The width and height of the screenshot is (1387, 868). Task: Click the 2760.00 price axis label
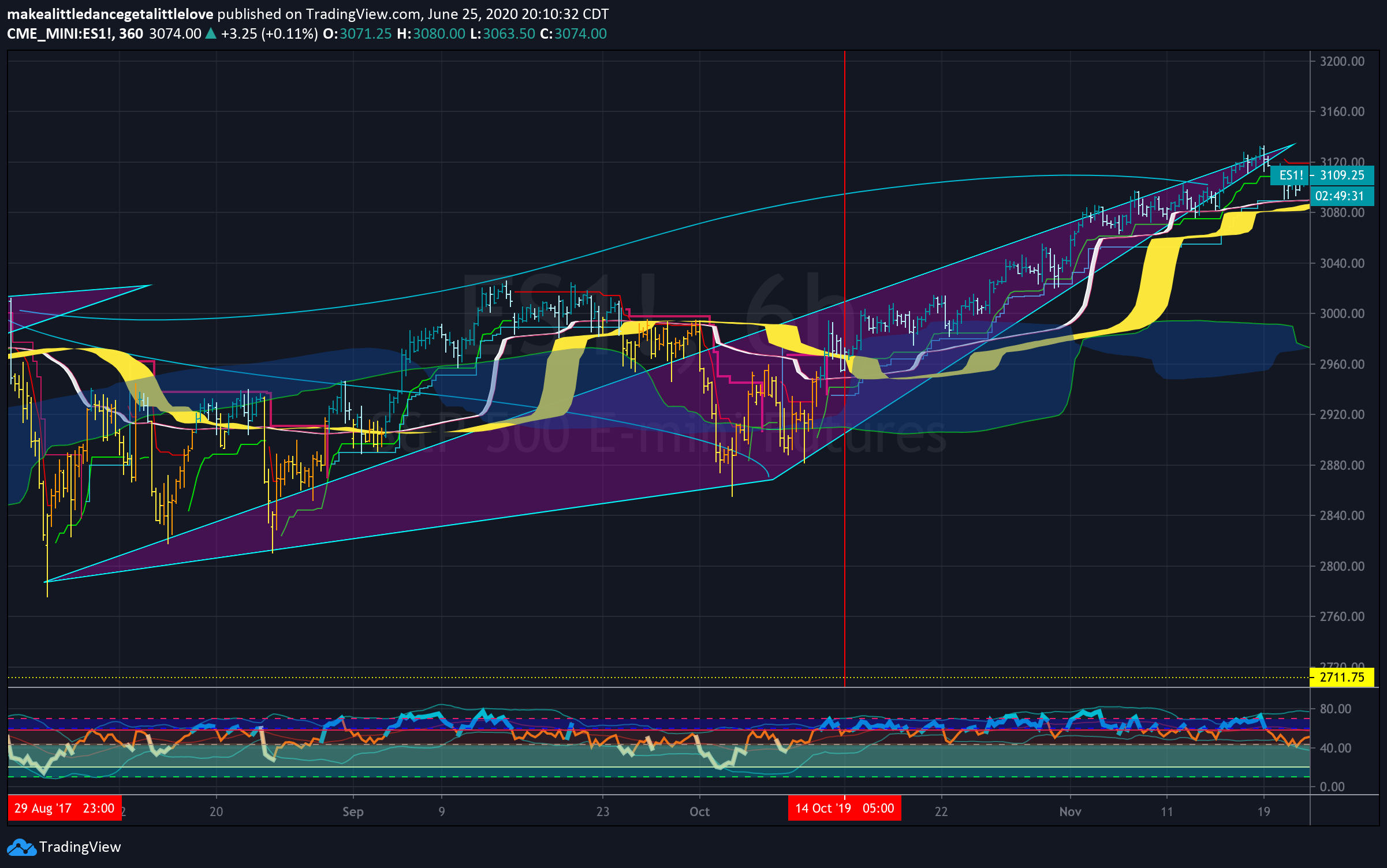(1342, 616)
